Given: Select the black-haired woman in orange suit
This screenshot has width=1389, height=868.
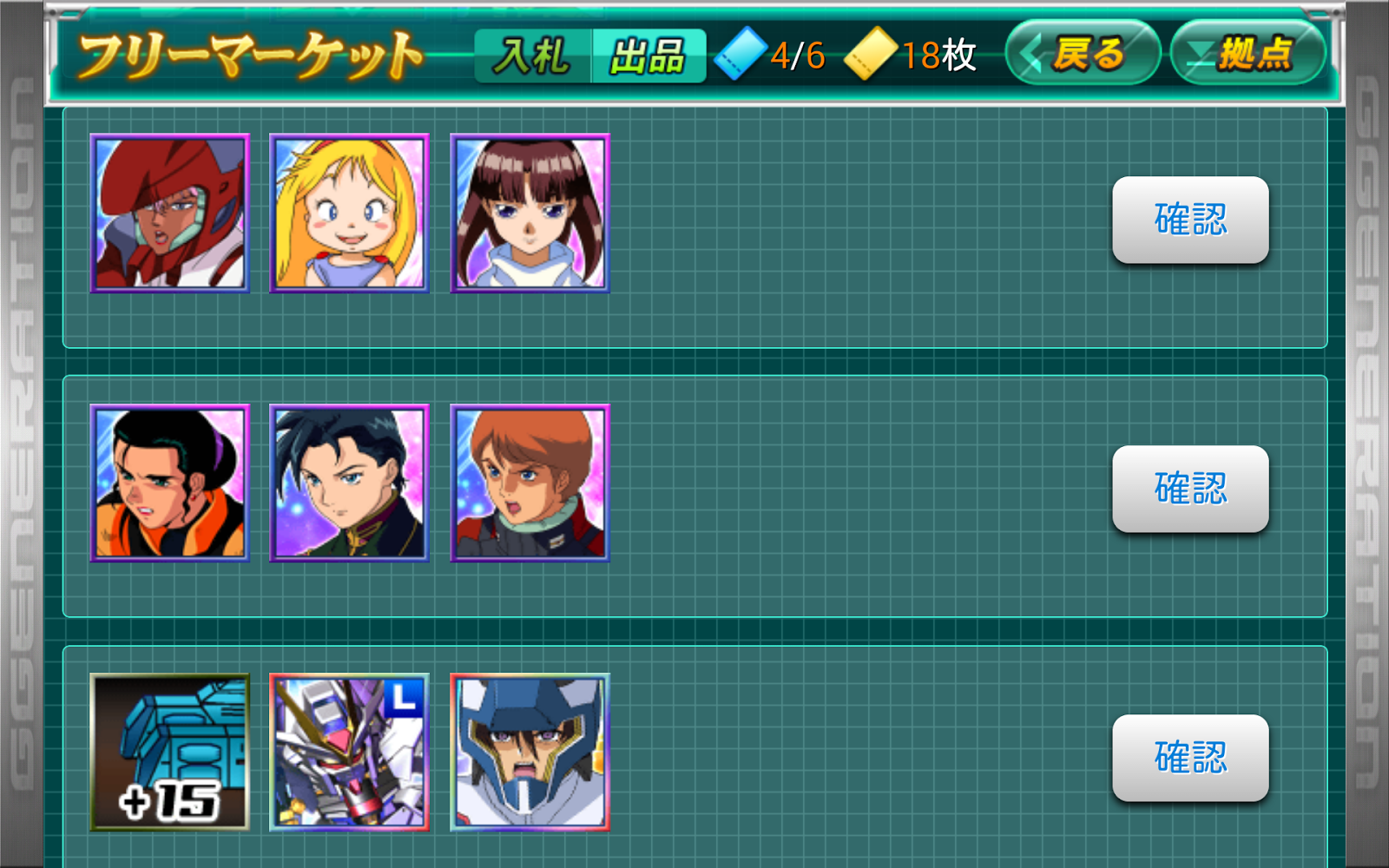Looking at the screenshot, I should pyautogui.click(x=170, y=483).
